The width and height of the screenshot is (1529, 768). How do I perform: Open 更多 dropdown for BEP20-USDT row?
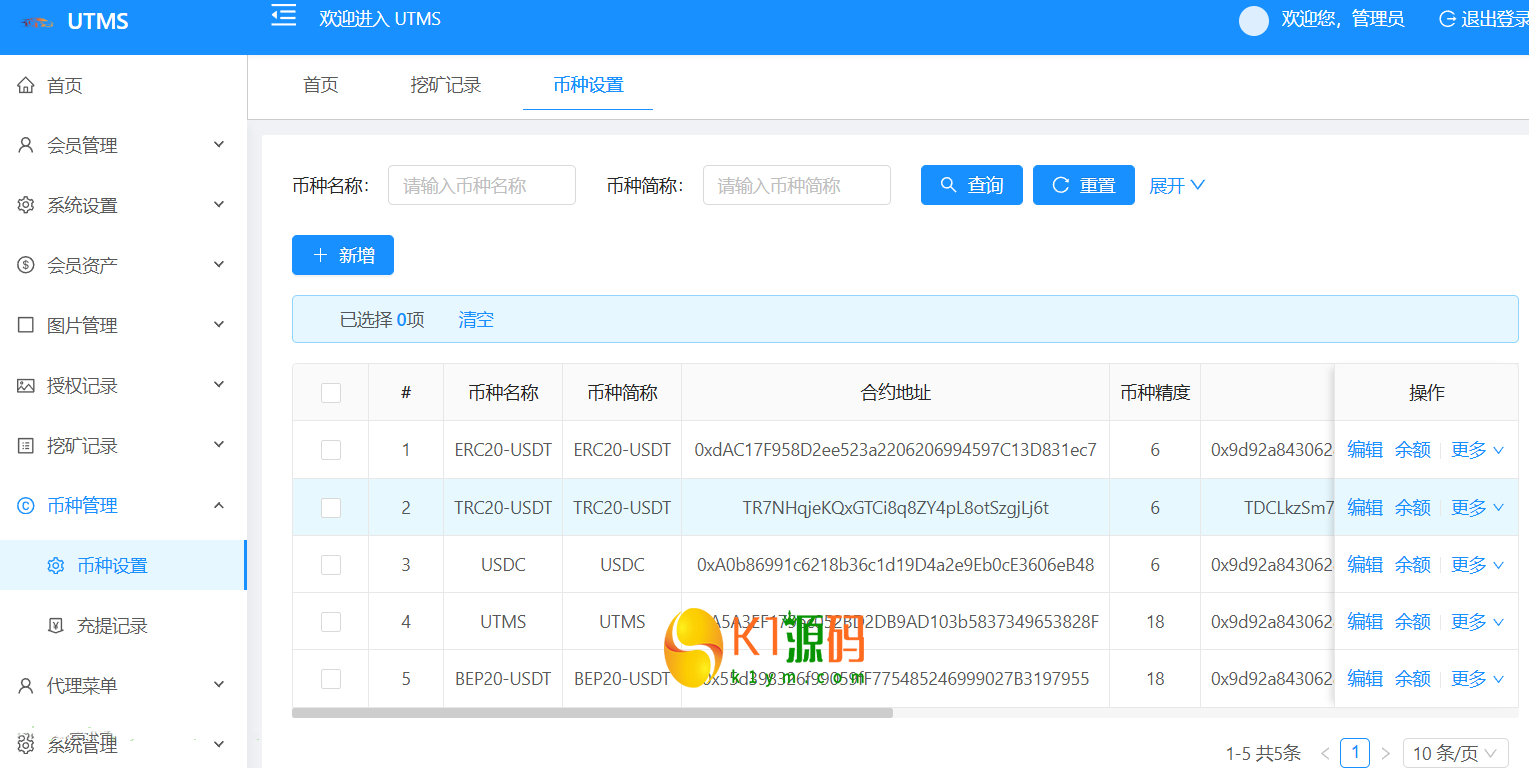point(1477,679)
